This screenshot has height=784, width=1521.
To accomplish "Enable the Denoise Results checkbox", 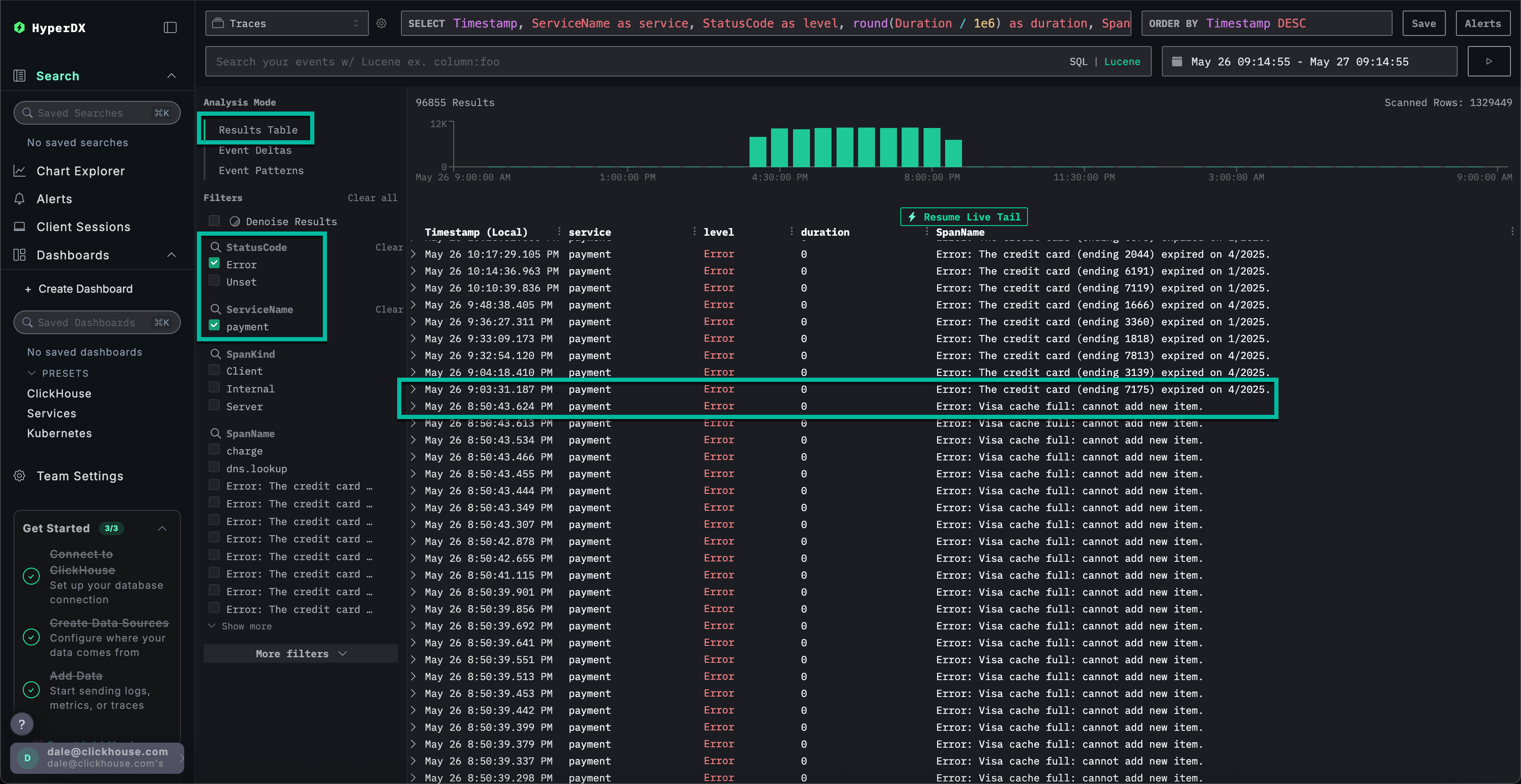I will coord(214,221).
